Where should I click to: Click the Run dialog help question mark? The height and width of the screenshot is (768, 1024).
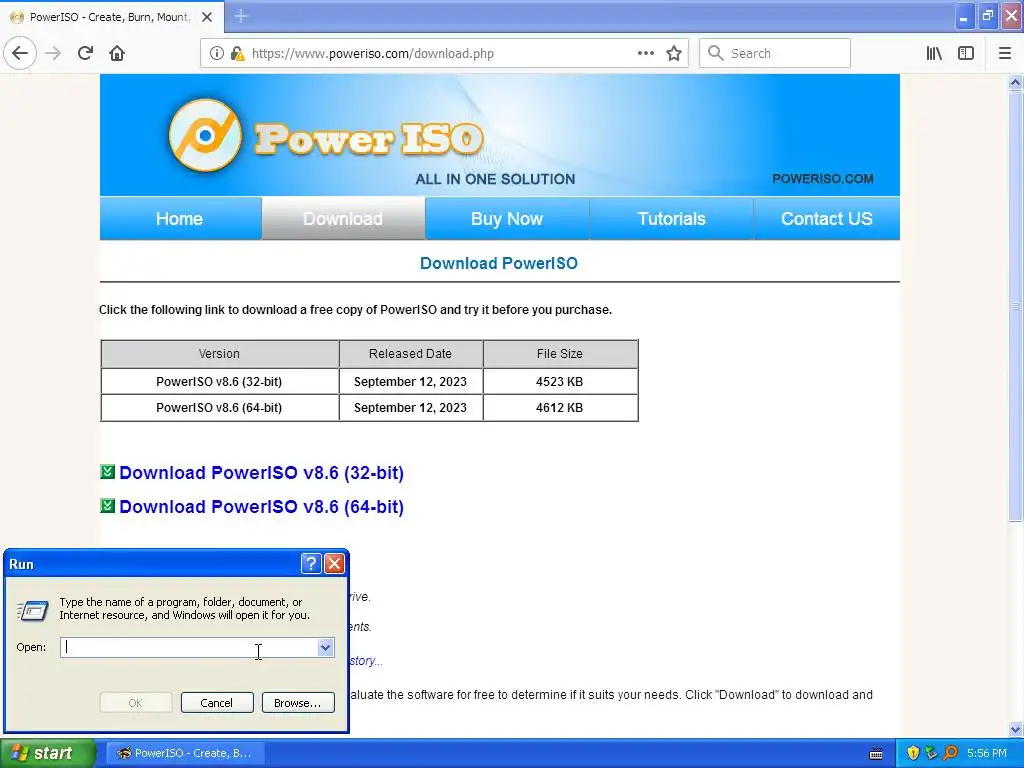(x=311, y=563)
